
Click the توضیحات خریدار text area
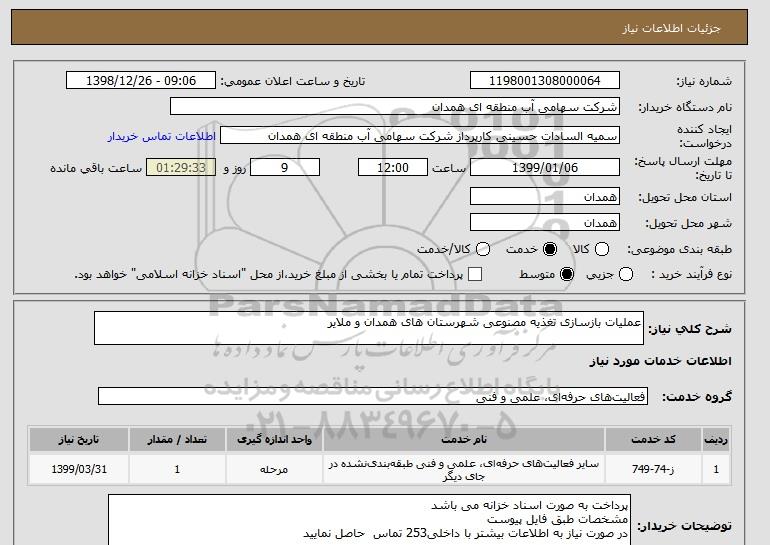[x=369, y=519]
